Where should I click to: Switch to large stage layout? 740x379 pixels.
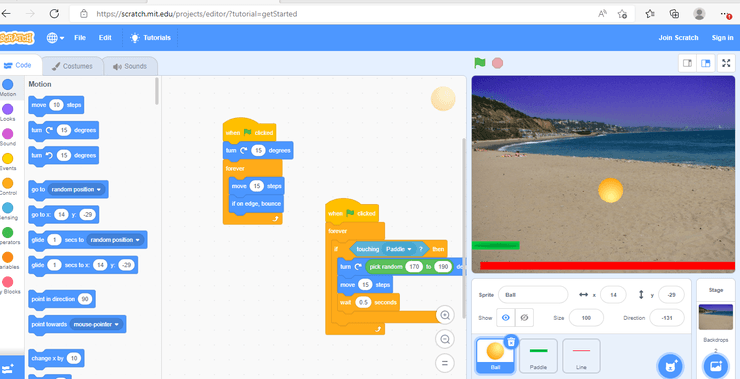tap(706, 63)
